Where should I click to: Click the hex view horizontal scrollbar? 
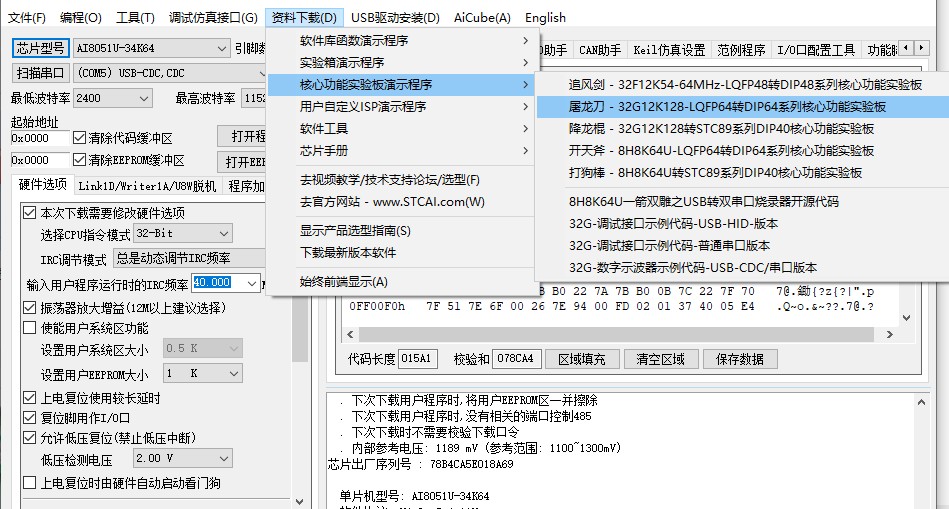click(x=620, y=334)
